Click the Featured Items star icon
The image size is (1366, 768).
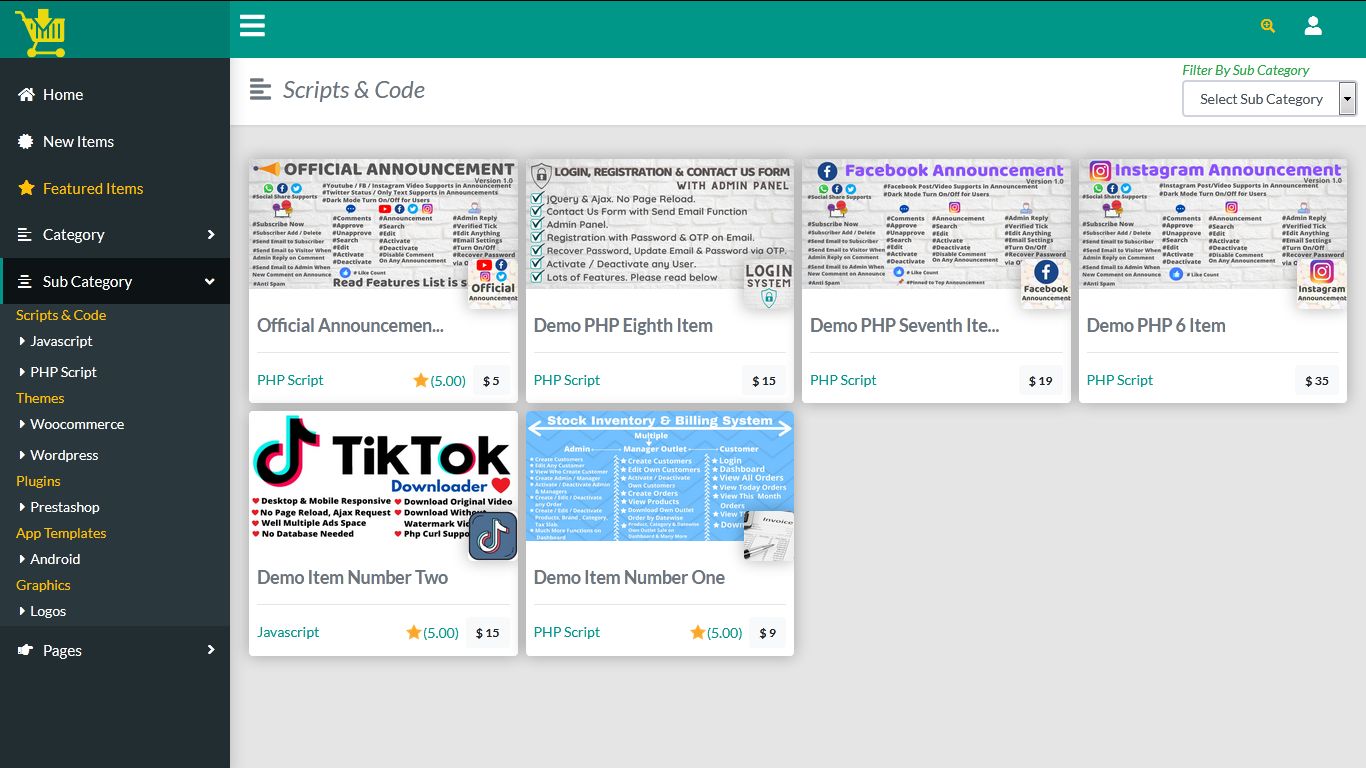pos(26,188)
